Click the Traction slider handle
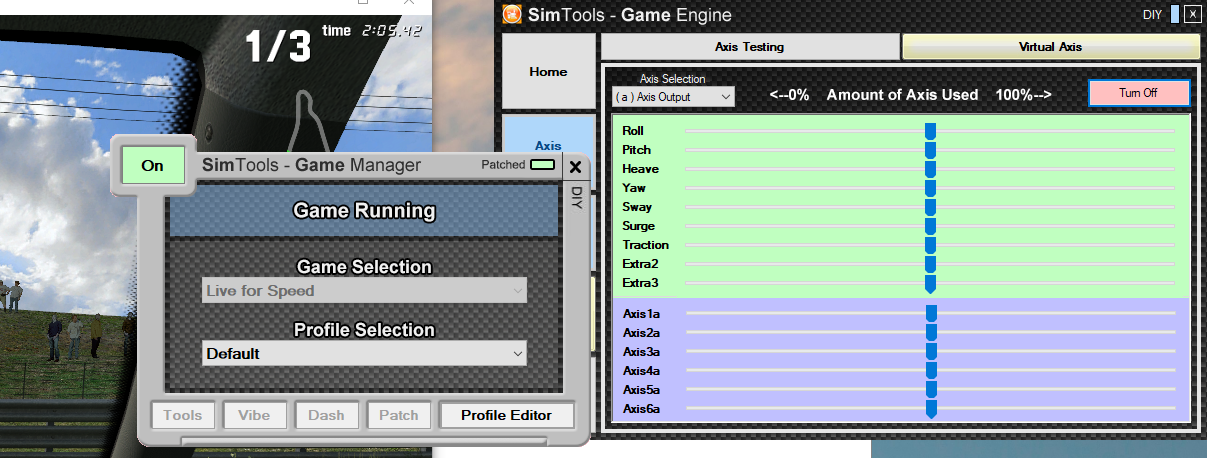This screenshot has height=458, width=1207. pos(931,245)
